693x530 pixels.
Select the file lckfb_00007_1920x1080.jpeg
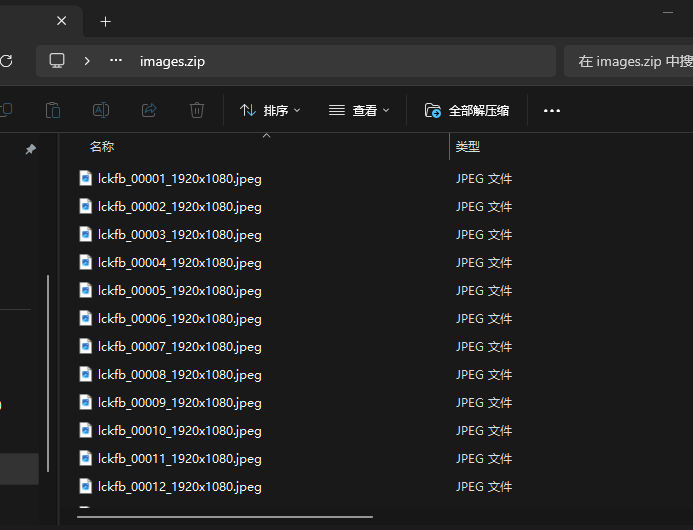click(180, 347)
